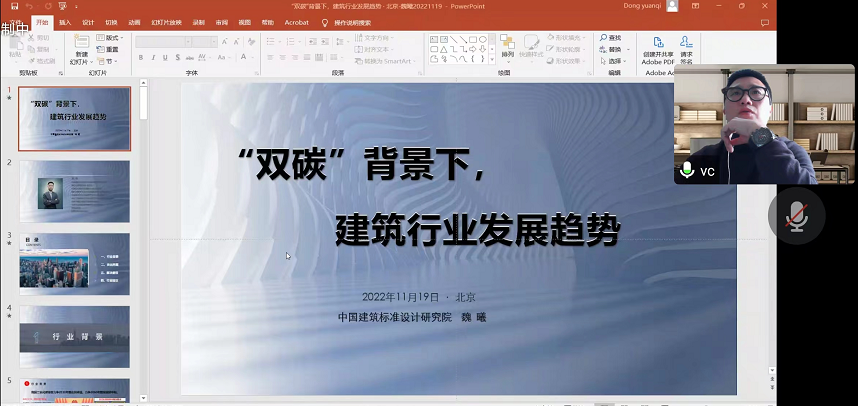
Task: Click the Find (查找) magnifier icon
Action: pos(603,38)
